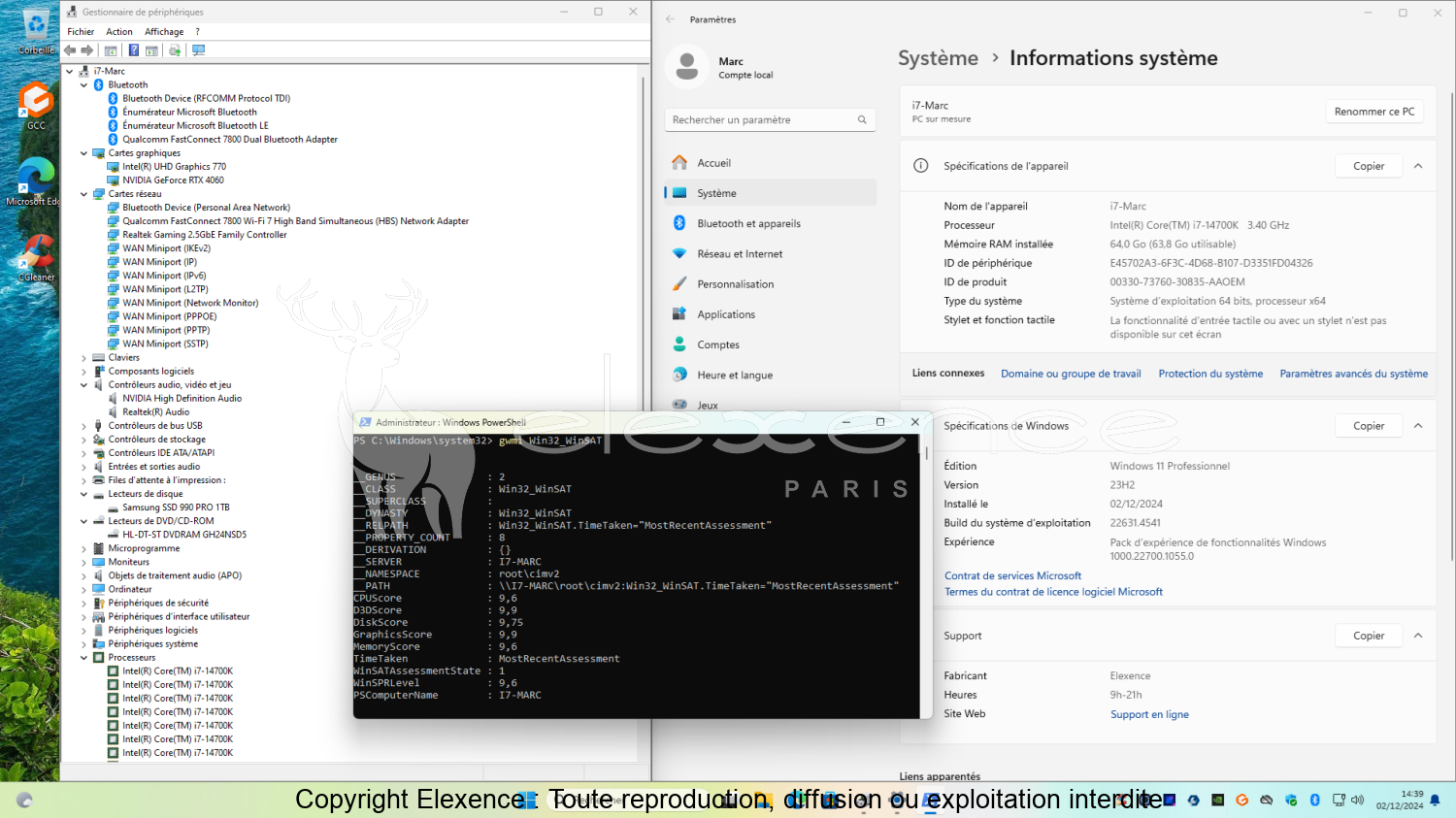Click the info icon beside Spécifications de l'appareil
The image size is (1456, 818).
click(x=921, y=166)
